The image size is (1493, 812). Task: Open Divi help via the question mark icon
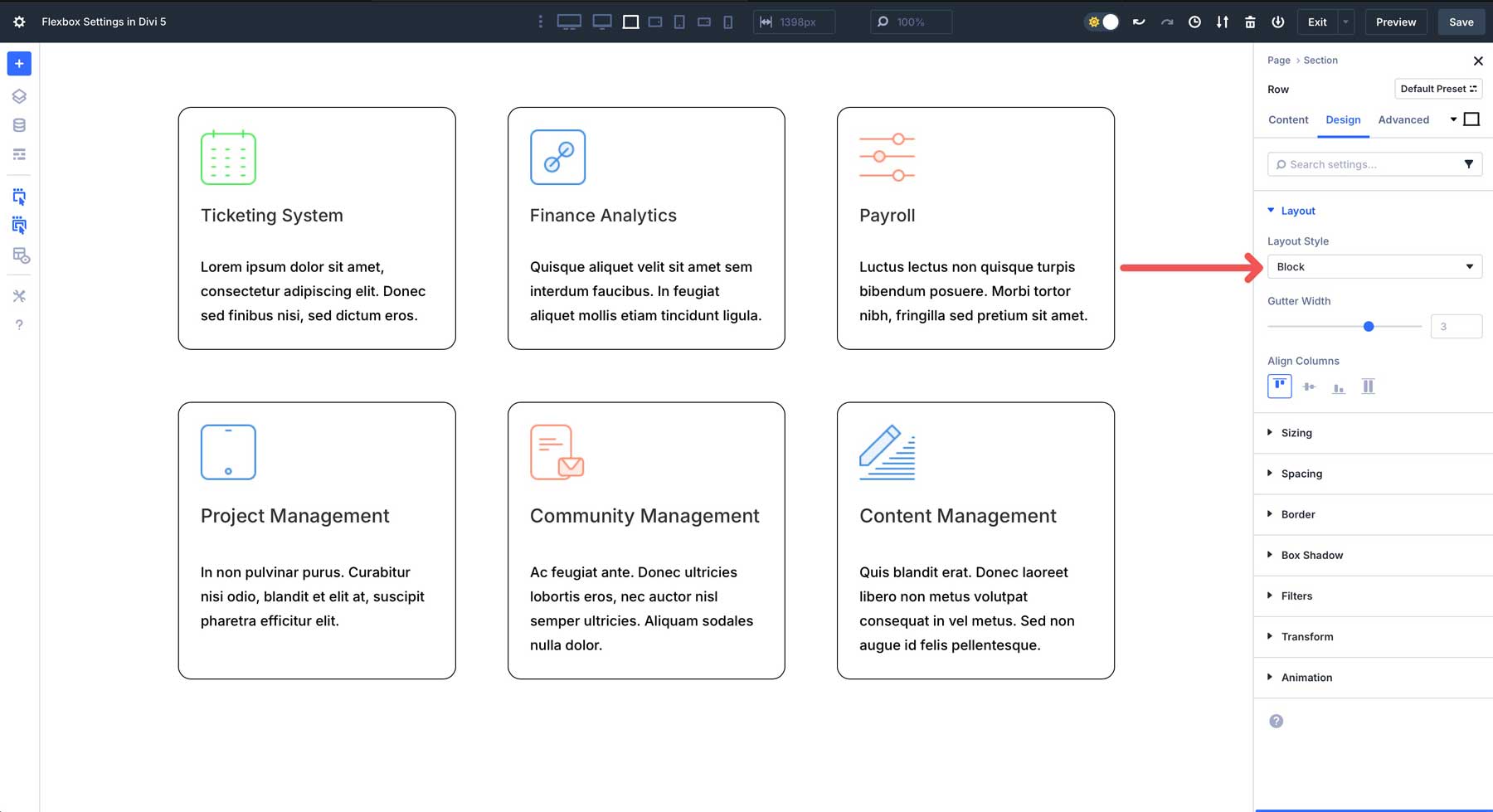pos(18,324)
